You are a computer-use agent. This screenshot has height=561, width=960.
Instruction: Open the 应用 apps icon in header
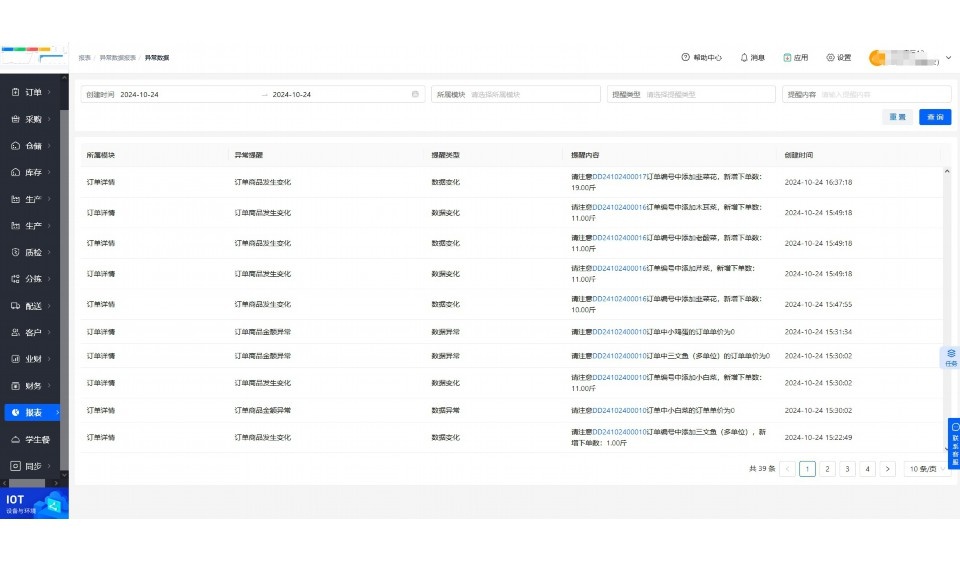tap(787, 58)
